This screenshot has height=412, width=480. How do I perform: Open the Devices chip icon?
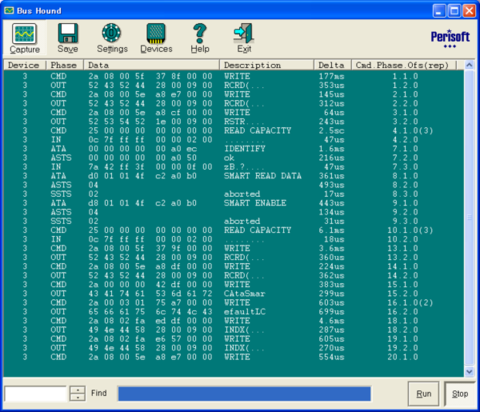(156, 33)
